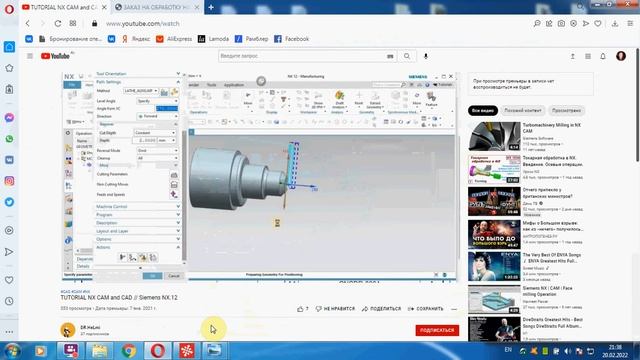Open Facebook bookmark
Viewport: 640px width, 360px height.
tap(291, 39)
